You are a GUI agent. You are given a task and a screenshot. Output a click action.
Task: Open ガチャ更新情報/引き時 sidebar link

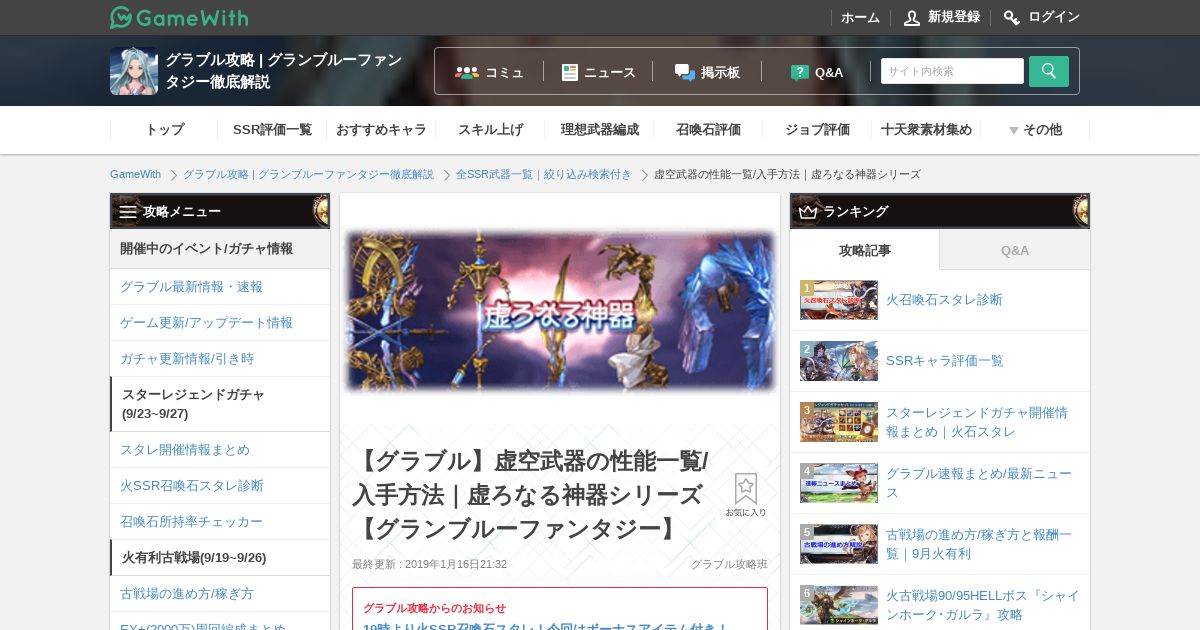(x=220, y=359)
